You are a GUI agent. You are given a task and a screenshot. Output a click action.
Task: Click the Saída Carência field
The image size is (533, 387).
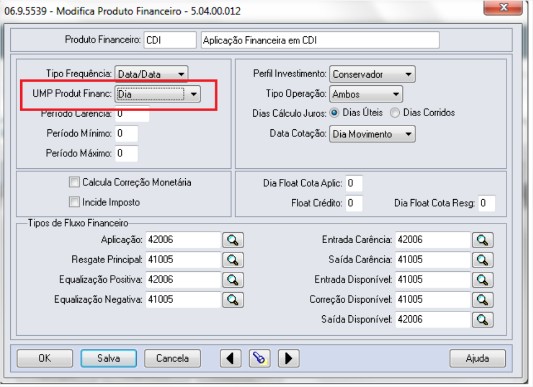tap(433, 260)
